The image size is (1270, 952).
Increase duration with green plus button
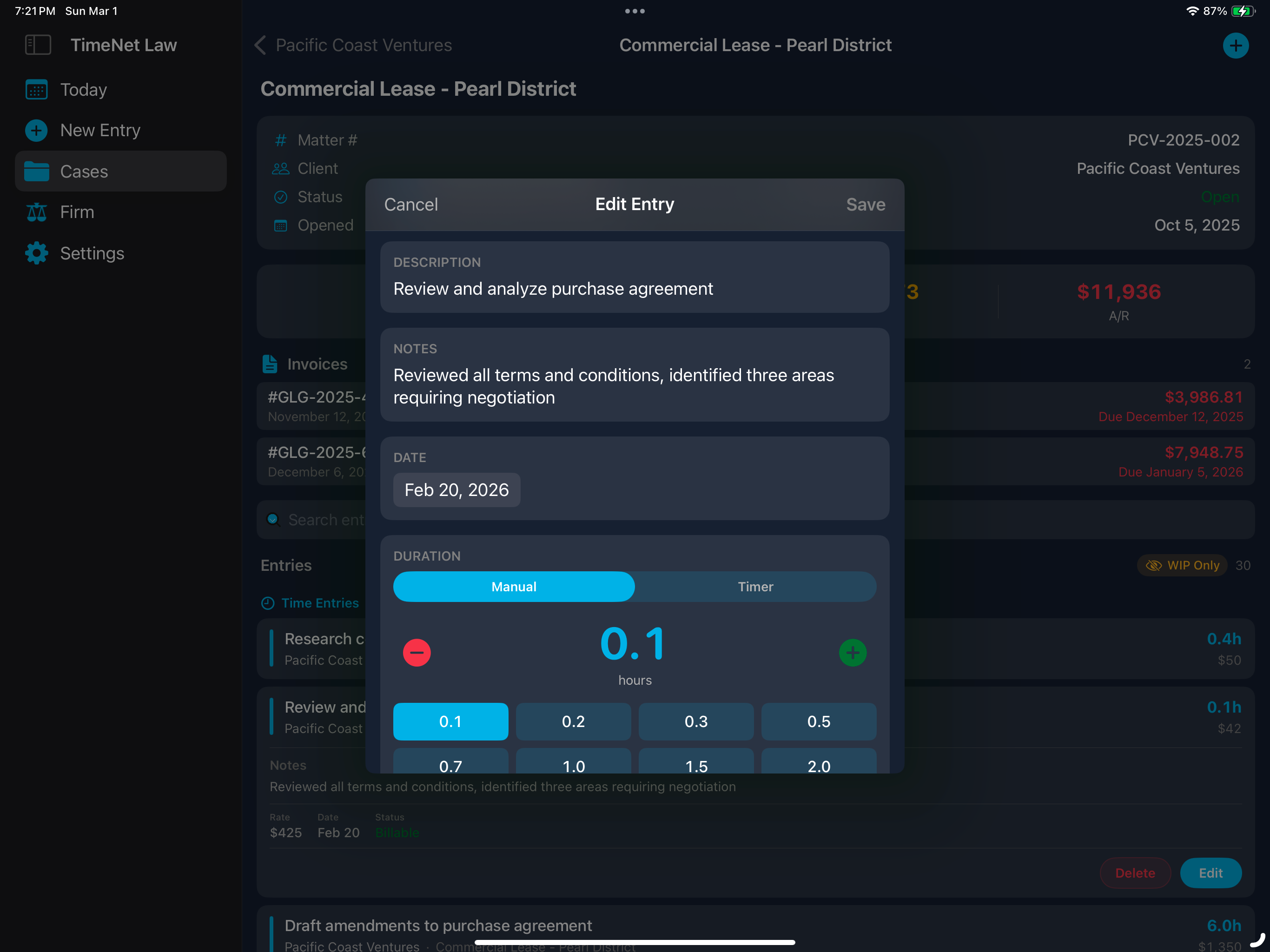point(853,653)
